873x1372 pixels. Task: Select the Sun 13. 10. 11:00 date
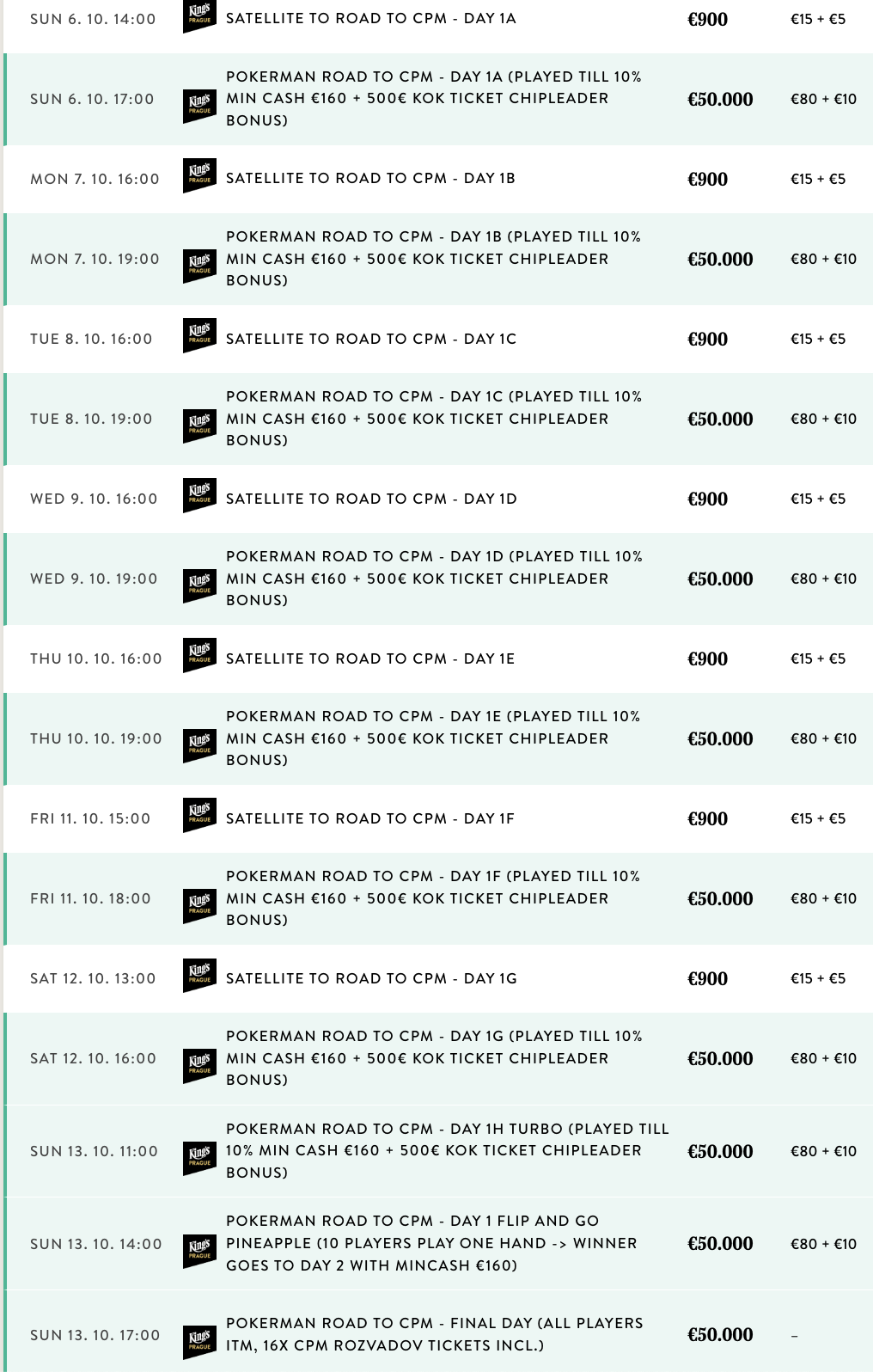(95, 1151)
